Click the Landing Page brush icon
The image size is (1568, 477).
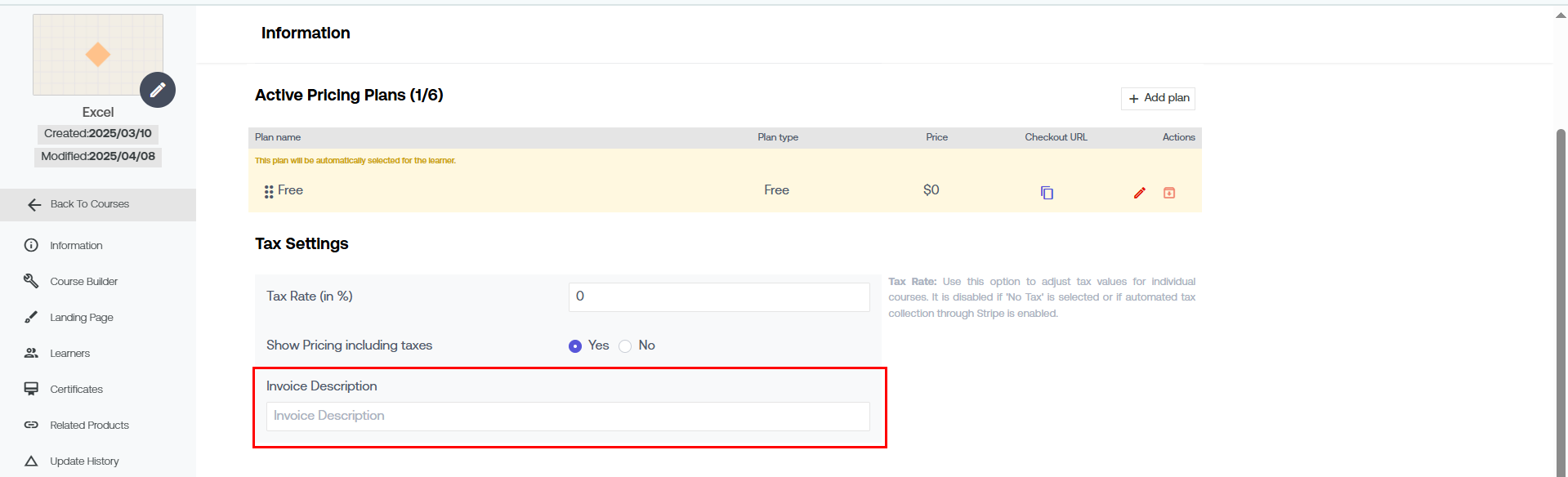[x=31, y=317]
